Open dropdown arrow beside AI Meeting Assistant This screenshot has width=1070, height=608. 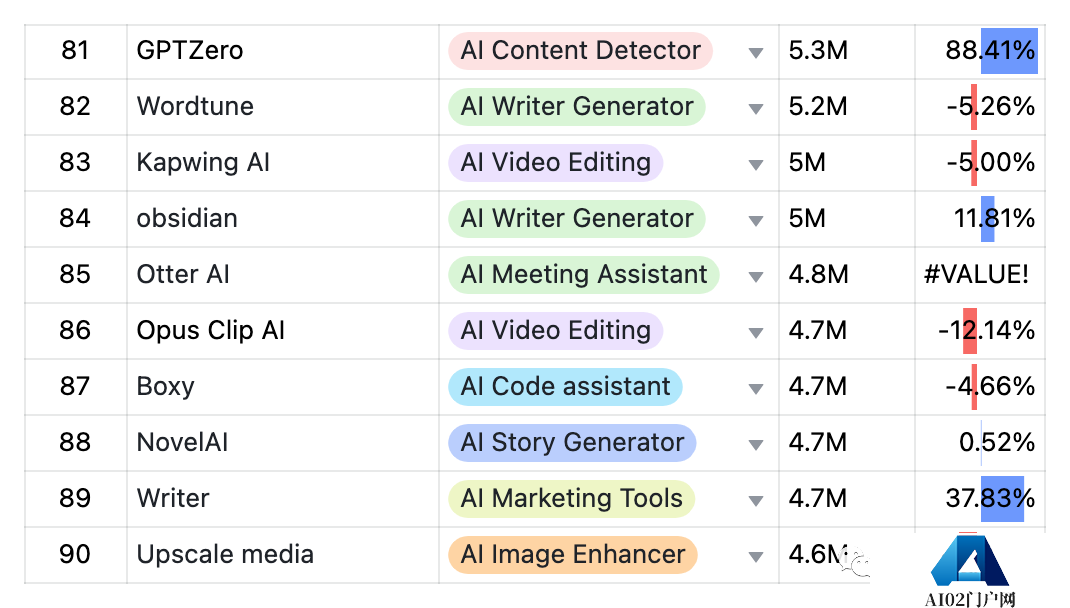coord(755,276)
